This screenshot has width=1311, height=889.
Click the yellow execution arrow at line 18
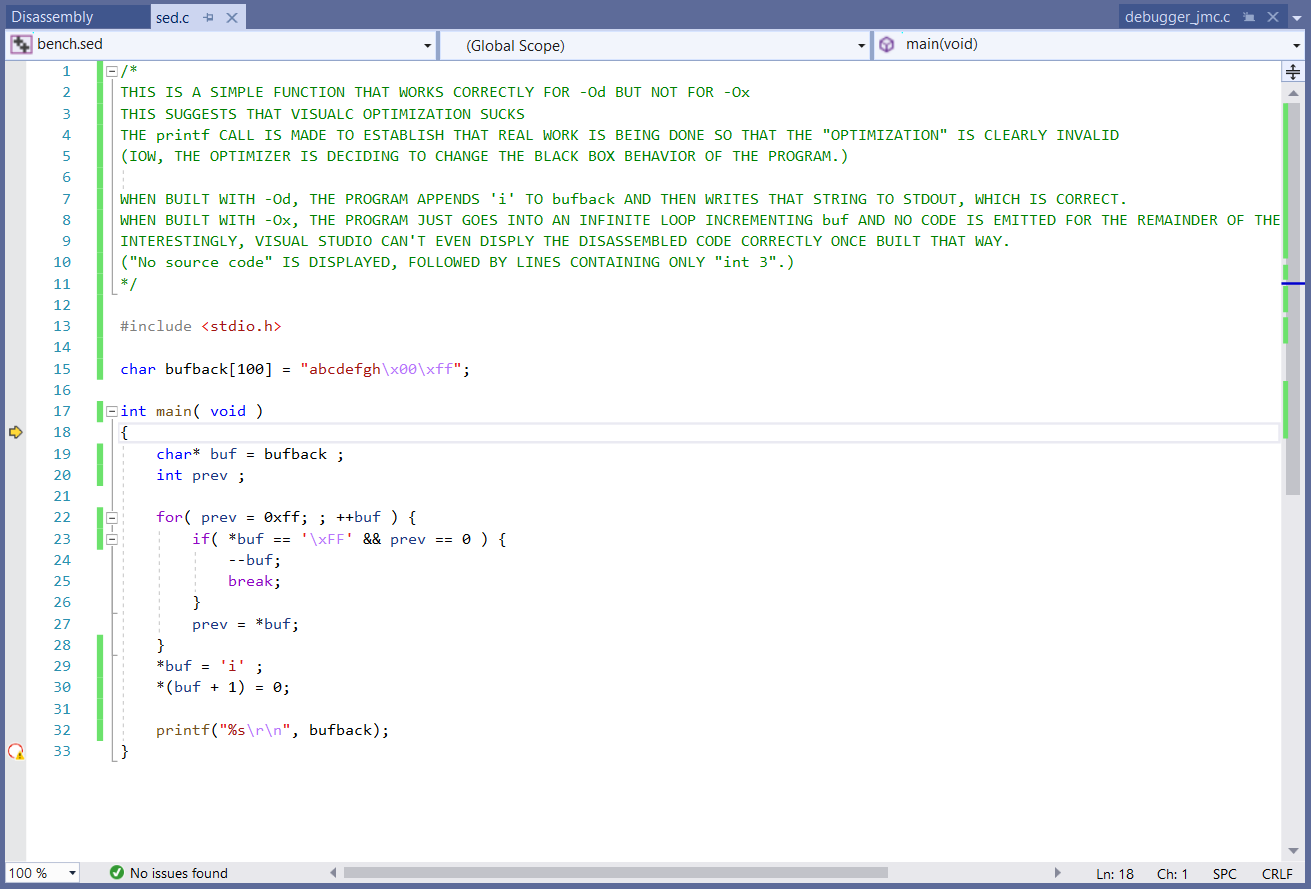(17, 432)
